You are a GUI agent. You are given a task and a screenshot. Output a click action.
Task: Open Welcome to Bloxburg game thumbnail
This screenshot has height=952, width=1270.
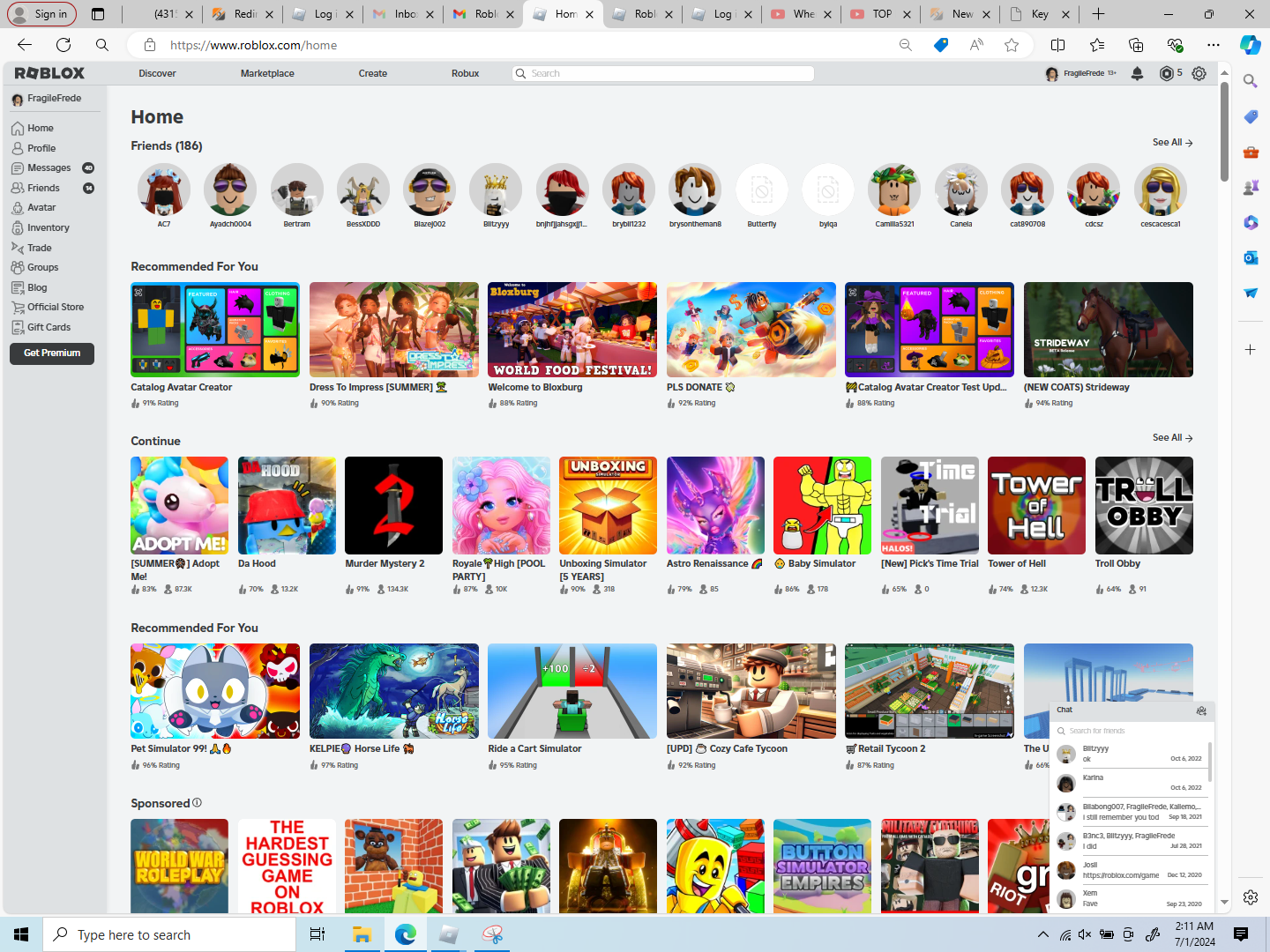point(572,330)
